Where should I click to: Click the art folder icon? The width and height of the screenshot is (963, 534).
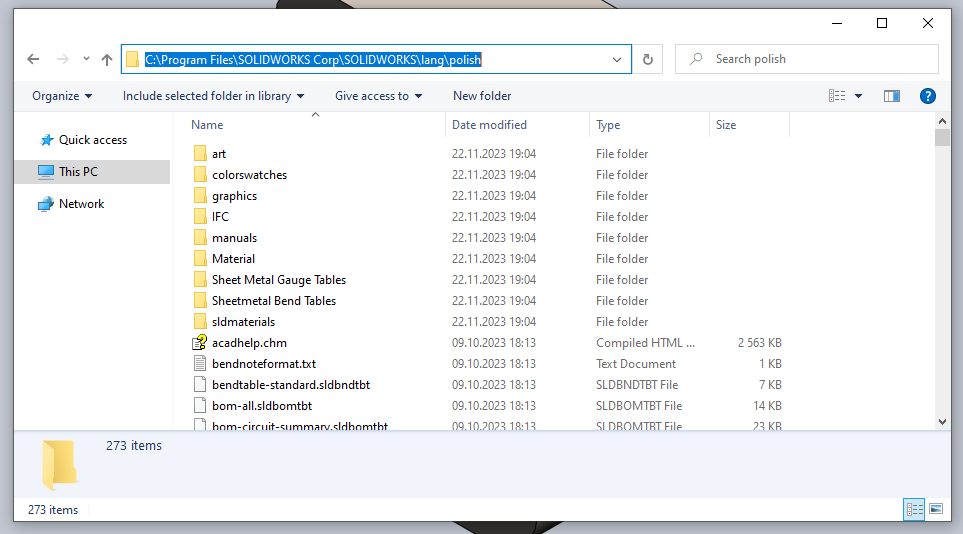(x=200, y=154)
